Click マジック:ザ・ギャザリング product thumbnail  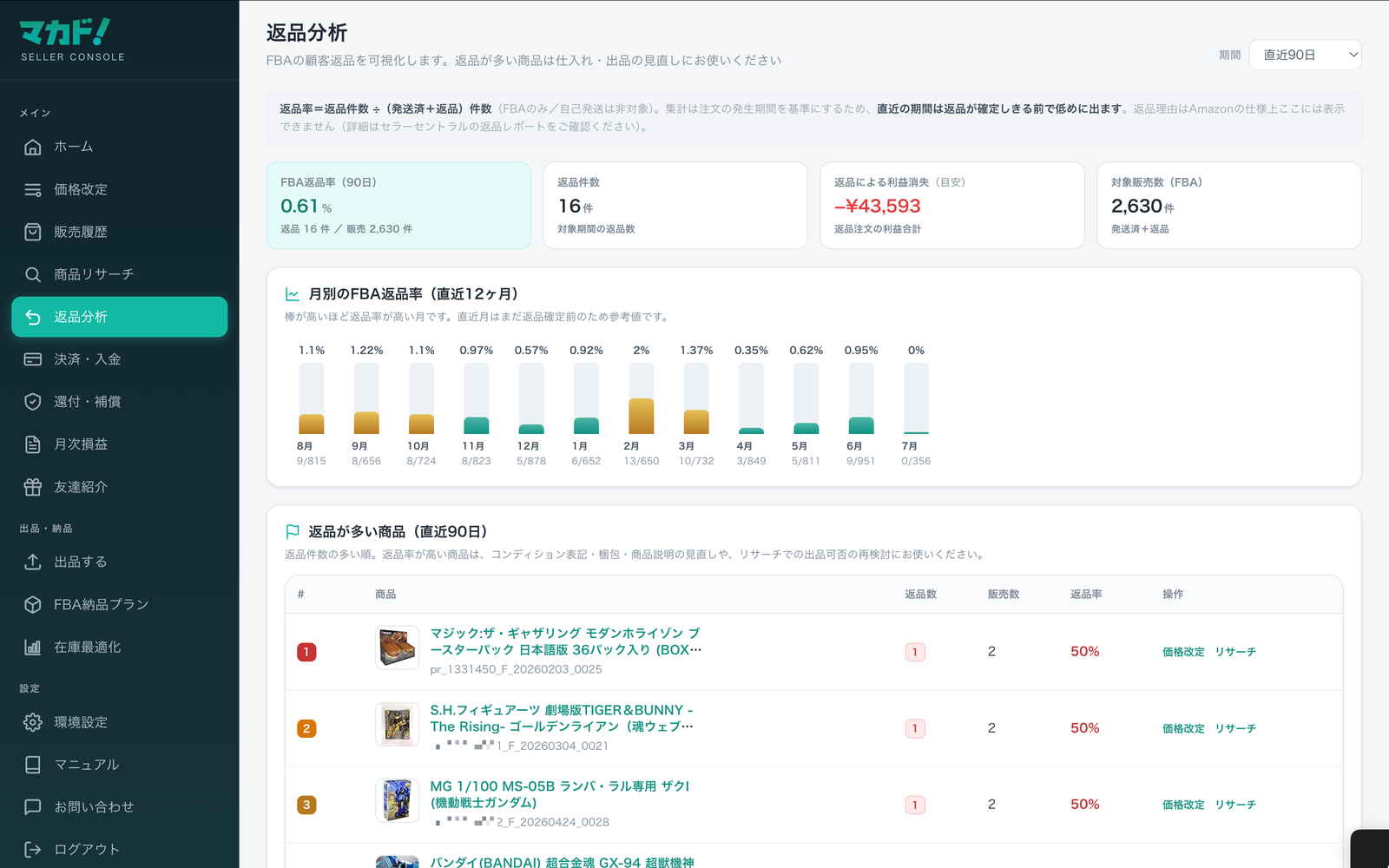click(398, 648)
